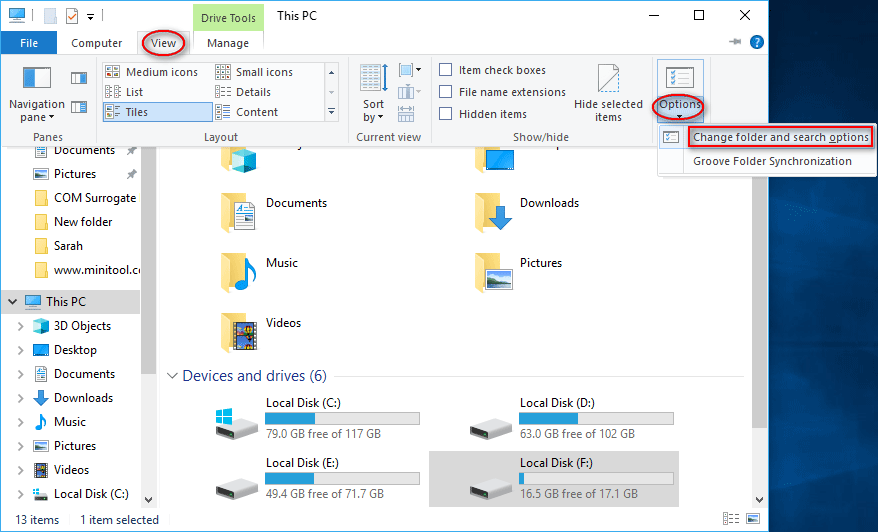Click the New folder quick access icon

(x=50, y=16)
